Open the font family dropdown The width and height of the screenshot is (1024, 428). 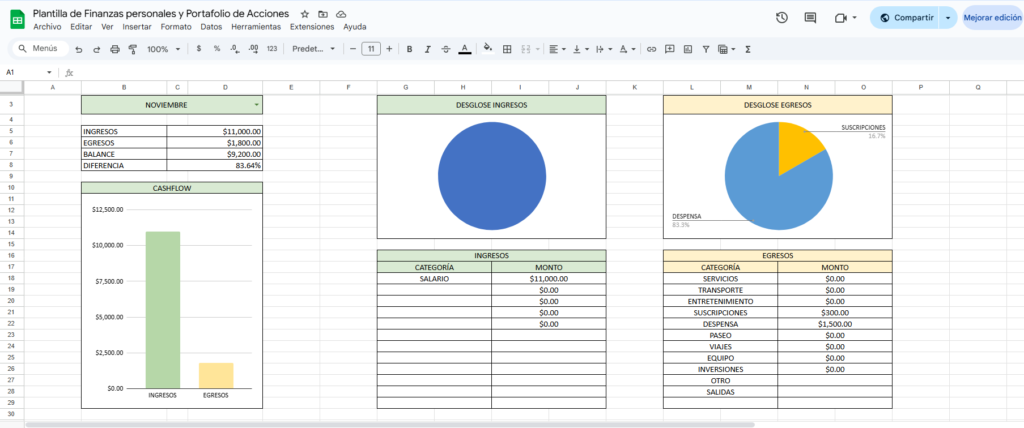(314, 48)
